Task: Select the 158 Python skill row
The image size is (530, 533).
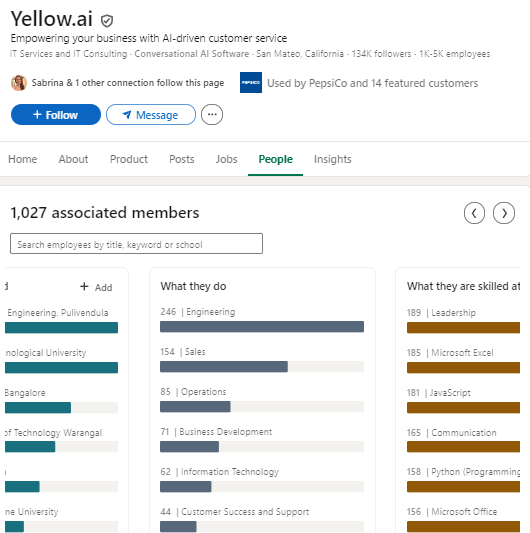Action: 463,480
